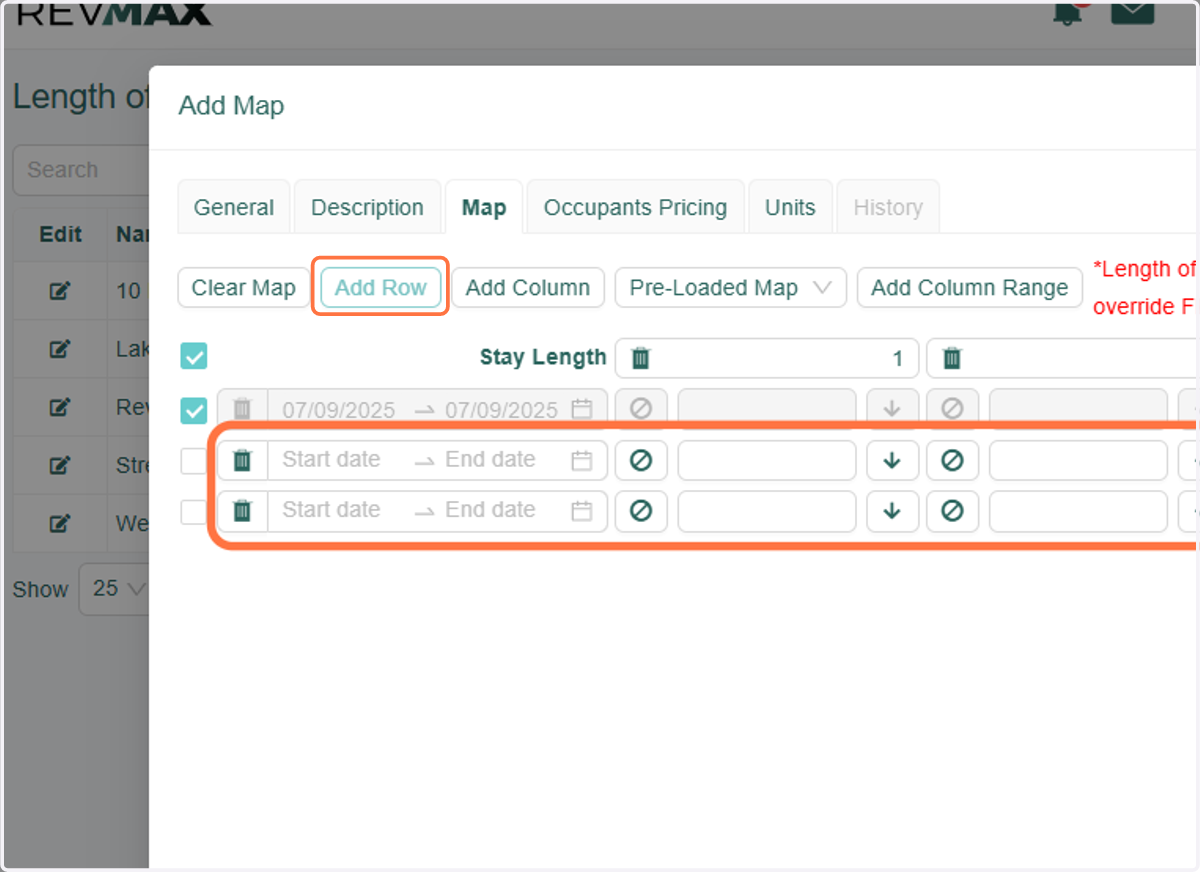The width and height of the screenshot is (1200, 872).
Task: Click second block icon in first empty row
Action: (x=952, y=460)
